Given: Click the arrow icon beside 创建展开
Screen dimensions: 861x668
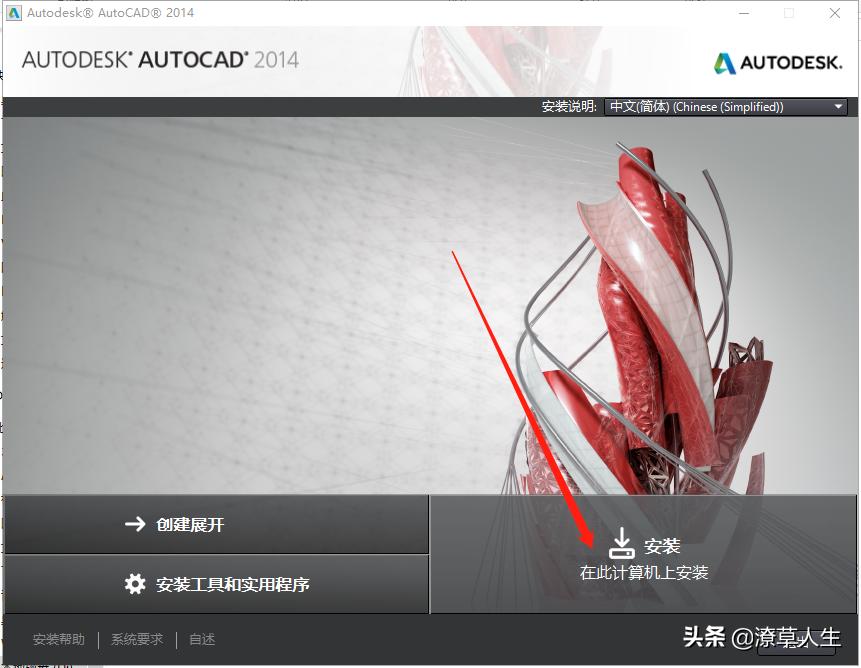Looking at the screenshot, I should tap(135, 523).
